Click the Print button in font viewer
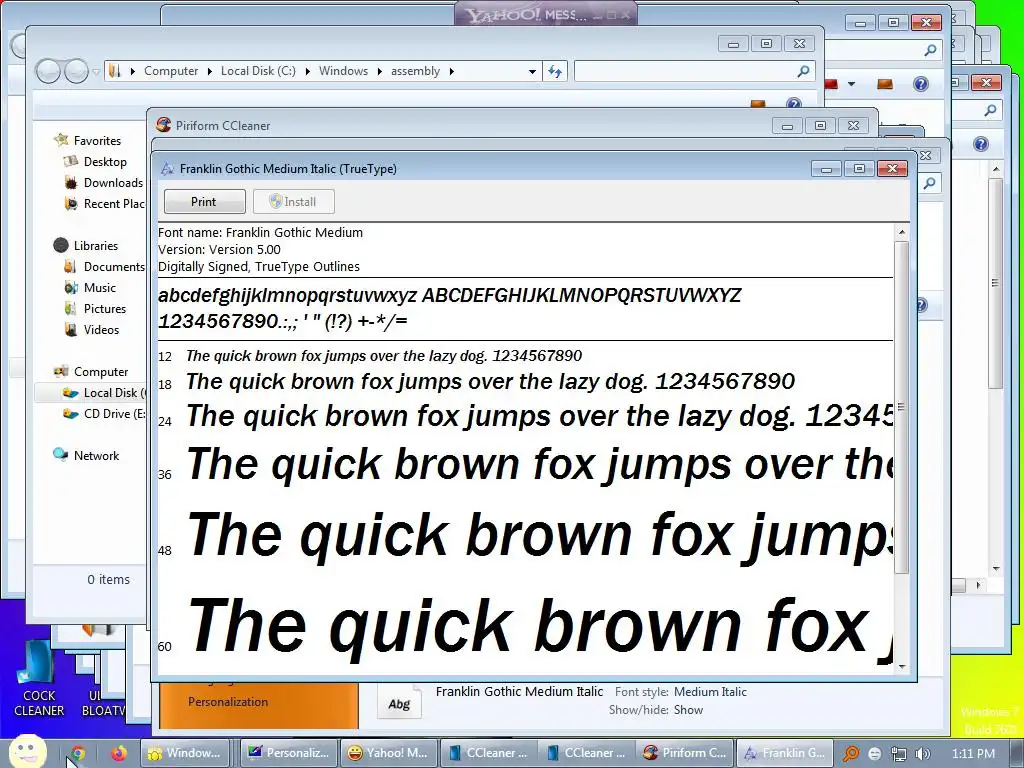 point(204,202)
